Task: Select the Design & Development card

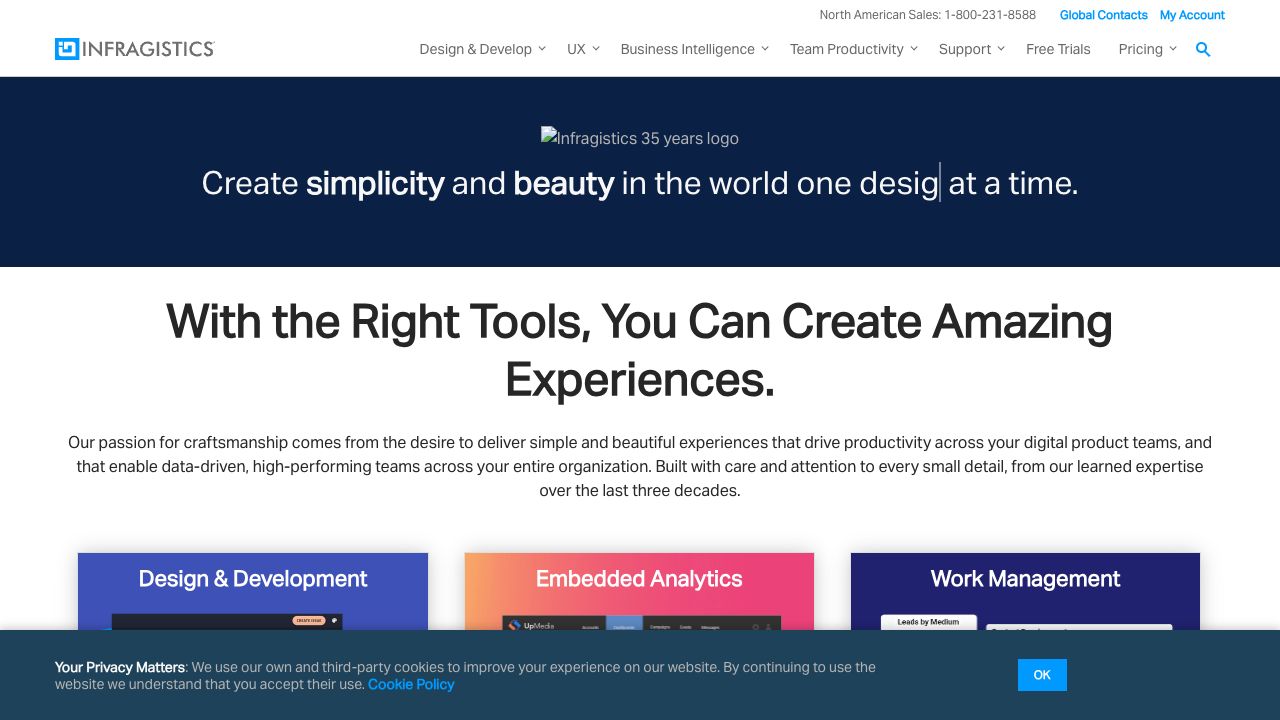Action: point(253,590)
